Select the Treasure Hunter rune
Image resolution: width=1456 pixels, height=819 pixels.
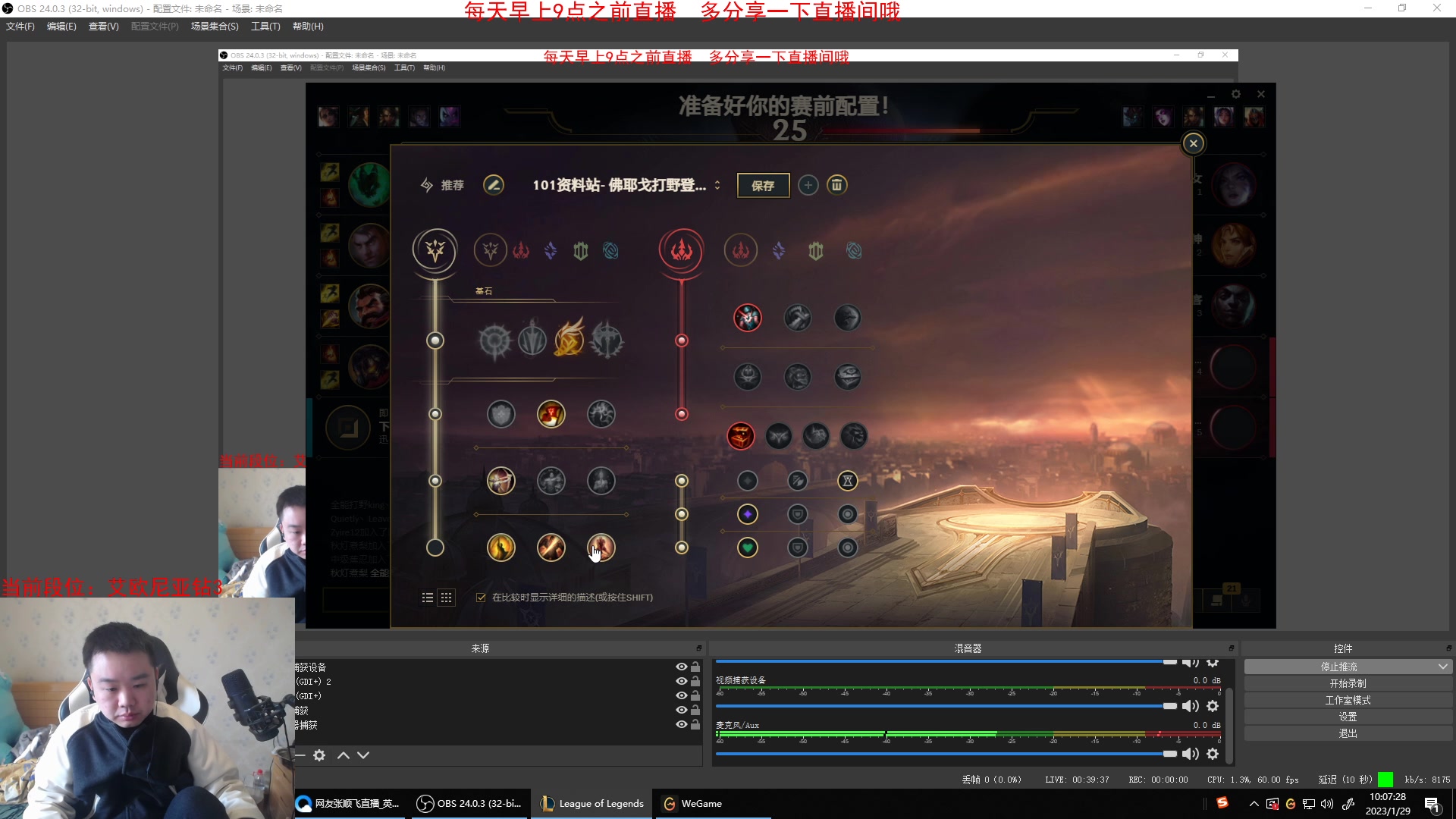(741, 436)
